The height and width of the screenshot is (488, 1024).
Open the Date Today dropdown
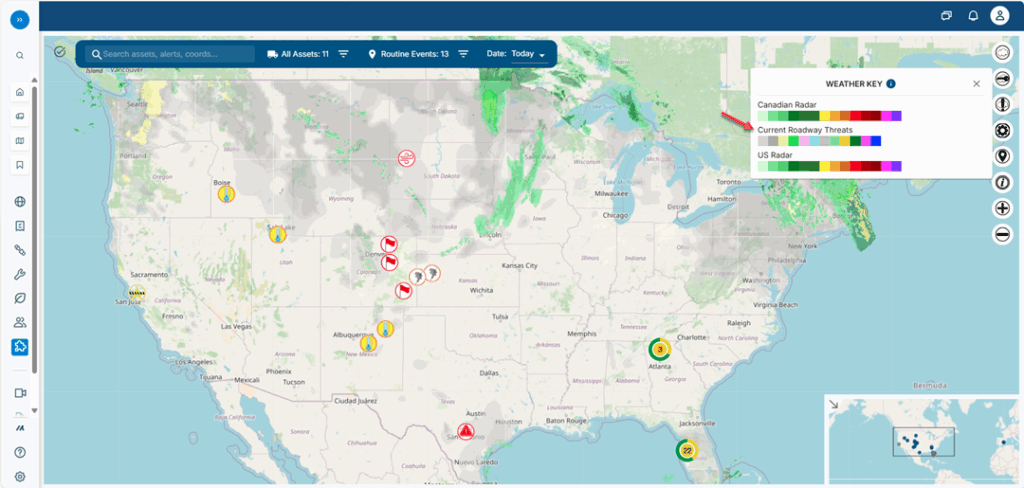pyautogui.click(x=528, y=54)
